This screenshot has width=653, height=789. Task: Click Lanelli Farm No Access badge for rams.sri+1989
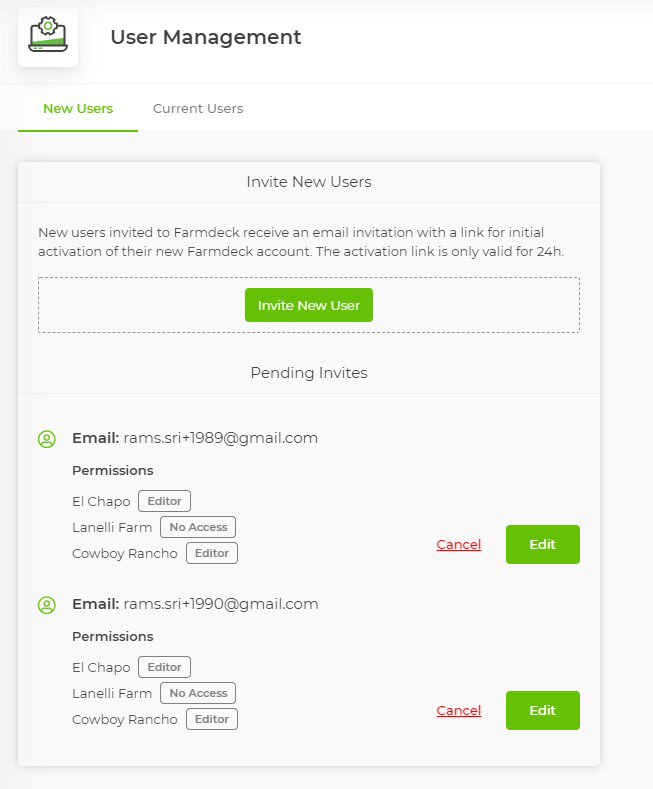pos(198,527)
